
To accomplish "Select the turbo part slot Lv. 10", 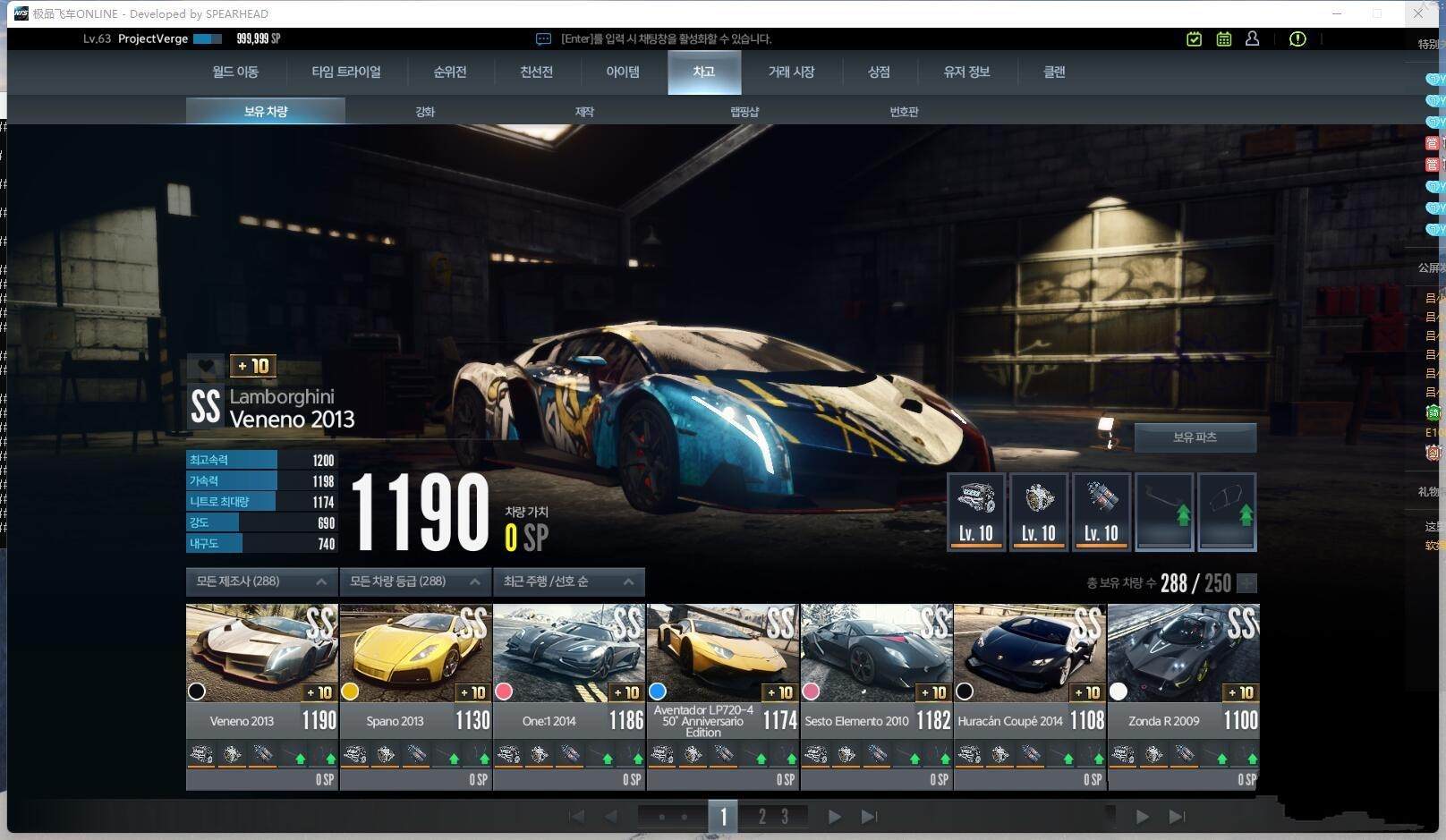I will pos(1038,512).
